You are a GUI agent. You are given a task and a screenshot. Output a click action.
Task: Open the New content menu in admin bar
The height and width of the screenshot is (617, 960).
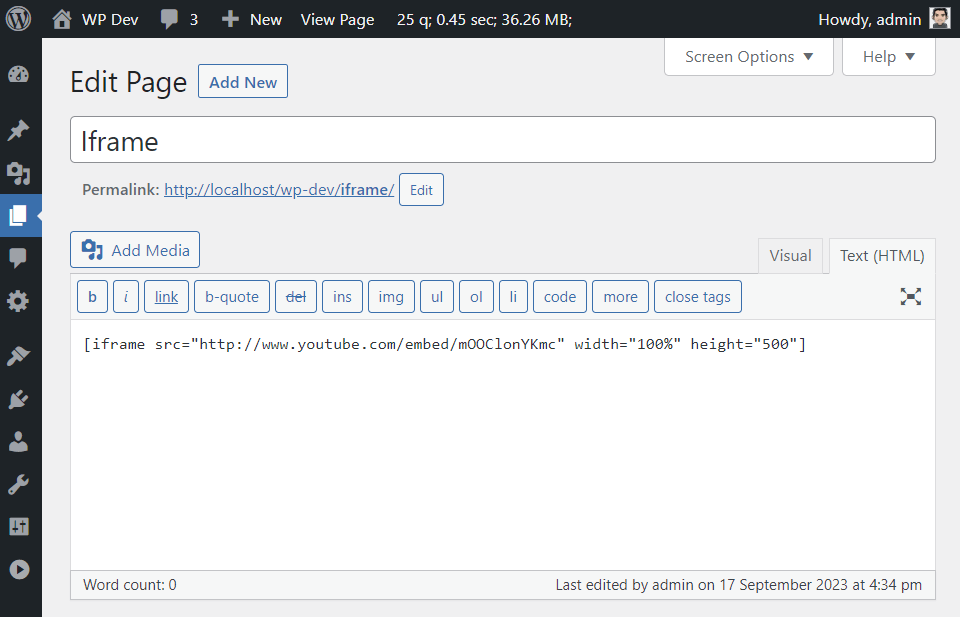point(252,19)
